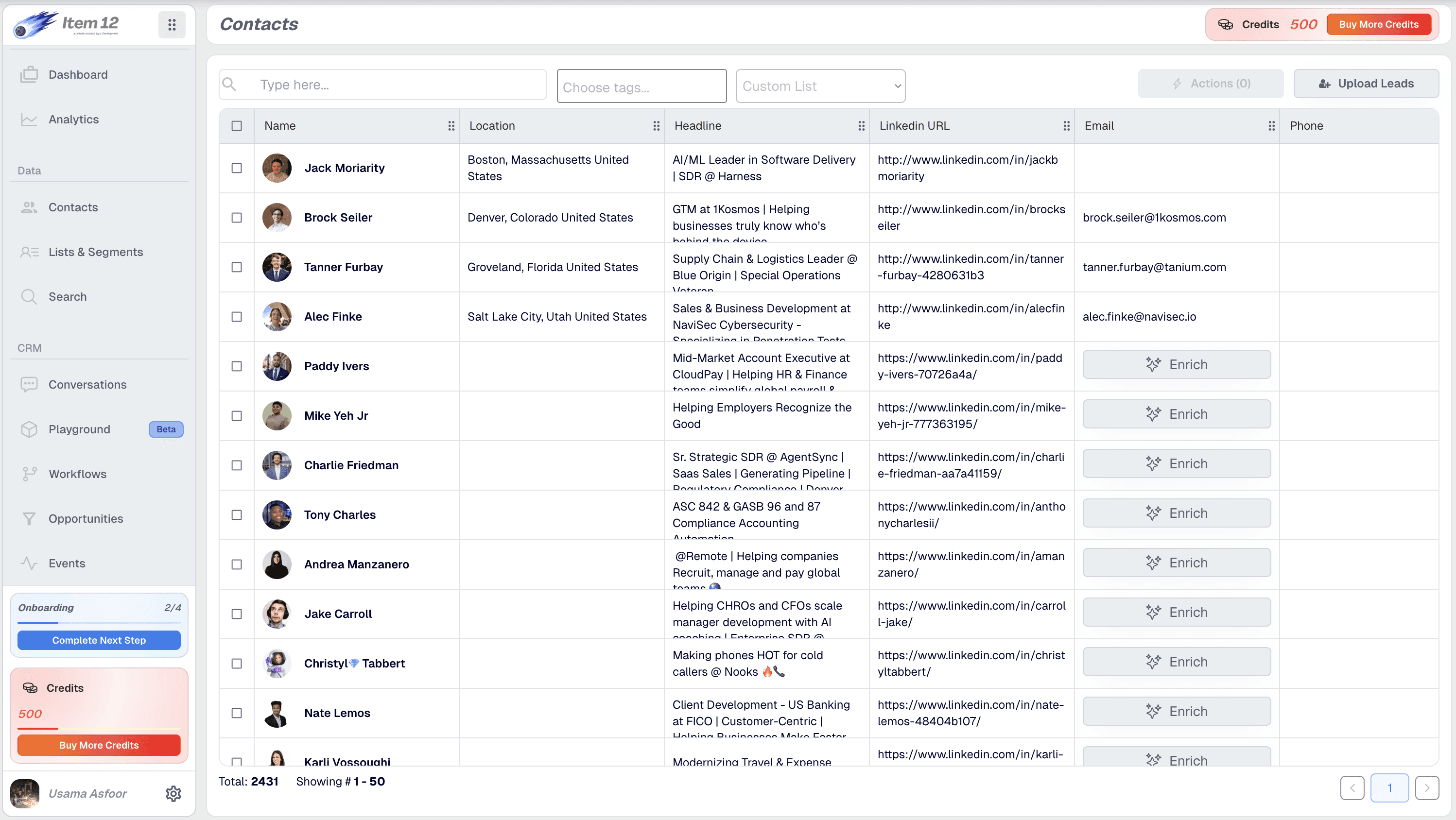This screenshot has height=820, width=1456.
Task: Switch to the Events section
Action: (x=67, y=563)
